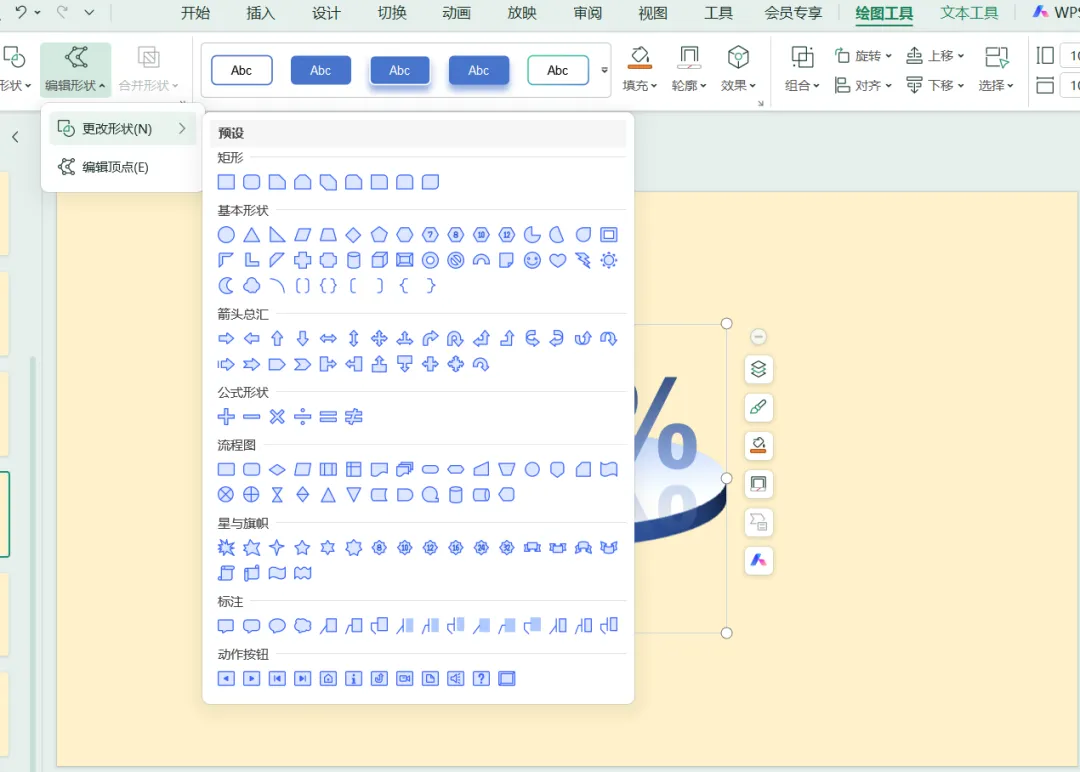
Task: Choose the up-down double arrow shape
Action: (353, 338)
